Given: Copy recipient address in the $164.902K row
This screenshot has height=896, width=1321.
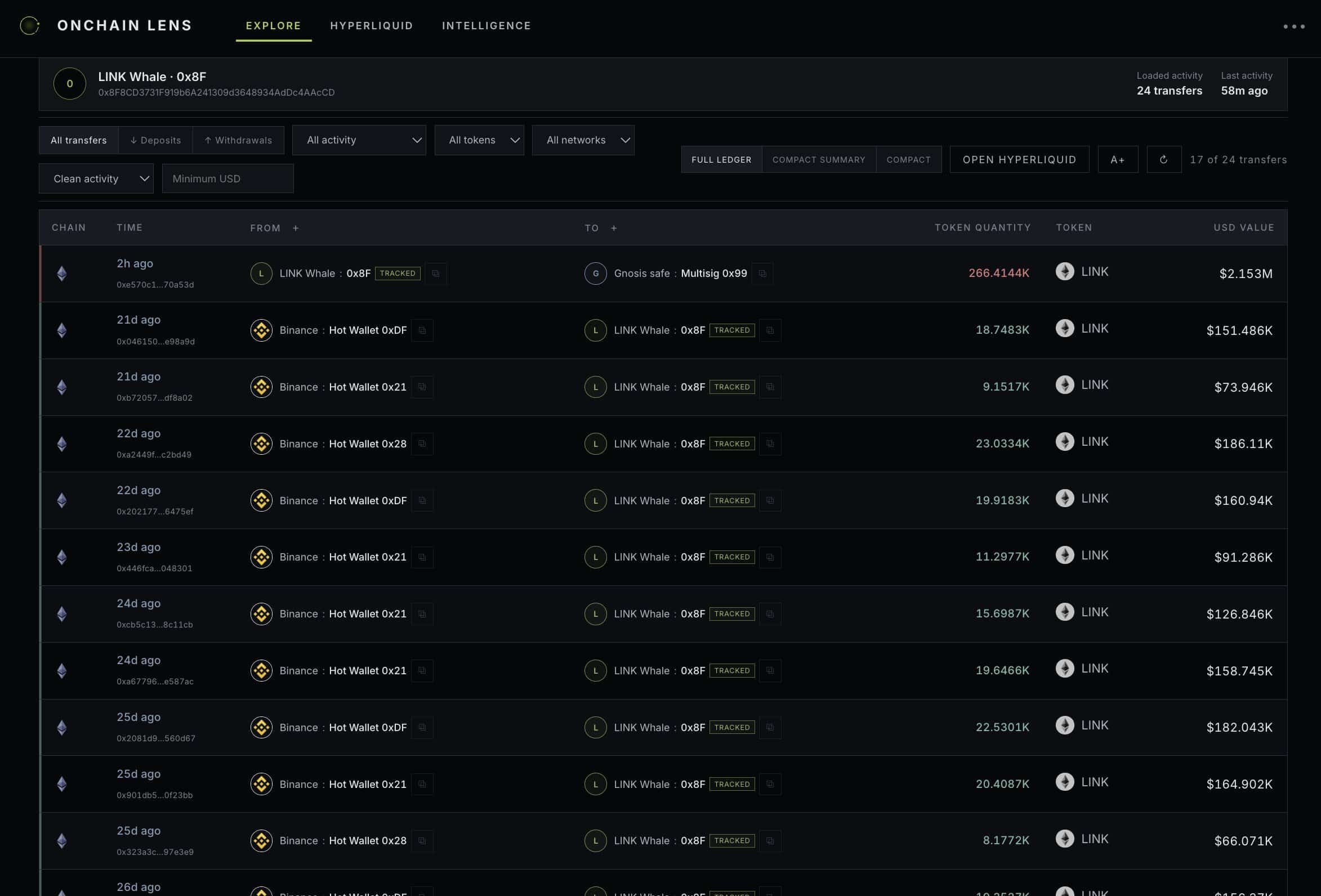Looking at the screenshot, I should (770, 785).
